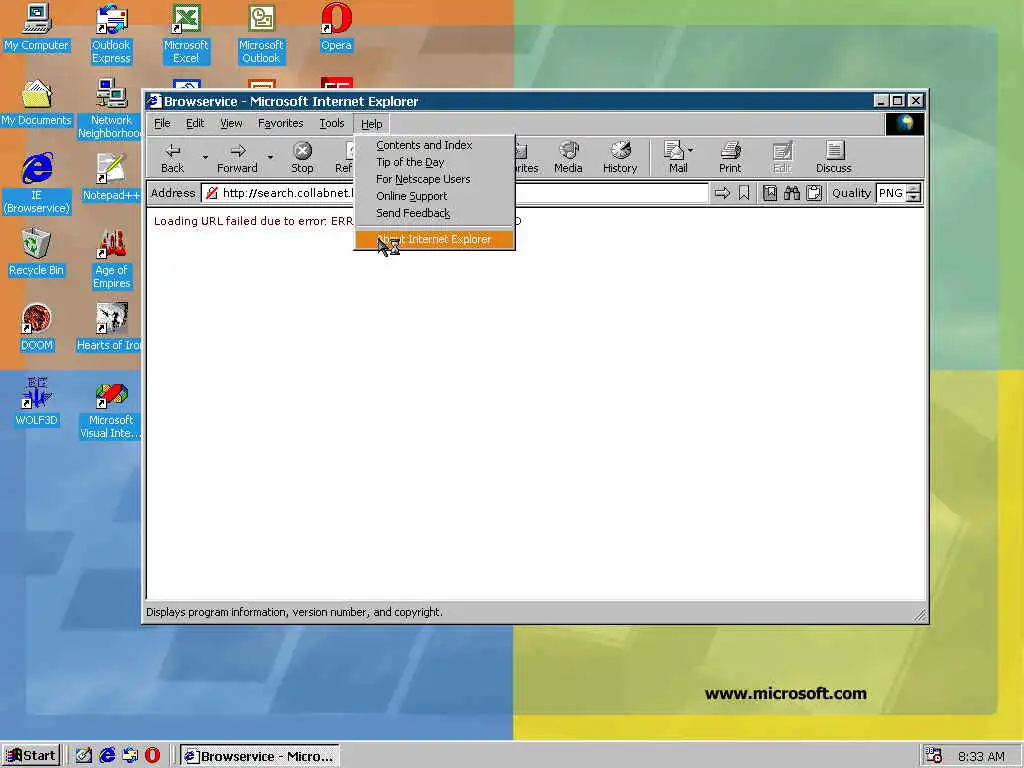Open the View menu
1024x768 pixels.
click(x=231, y=123)
